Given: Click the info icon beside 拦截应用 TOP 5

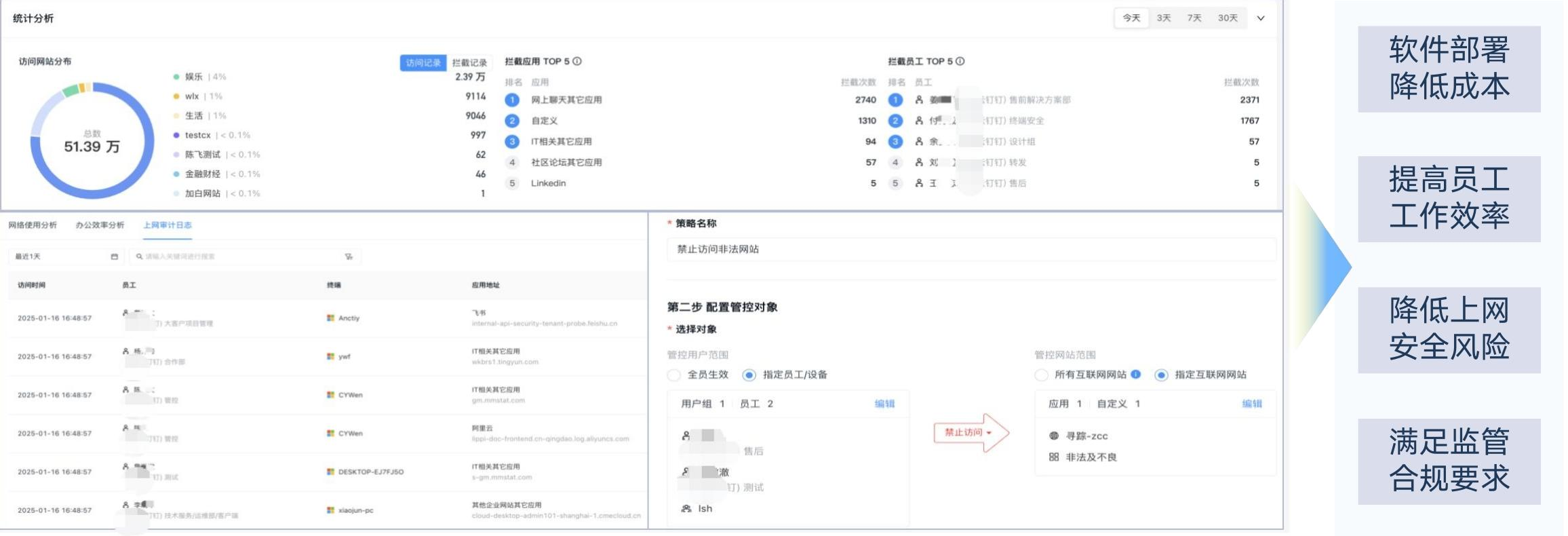Looking at the screenshot, I should 577,61.
